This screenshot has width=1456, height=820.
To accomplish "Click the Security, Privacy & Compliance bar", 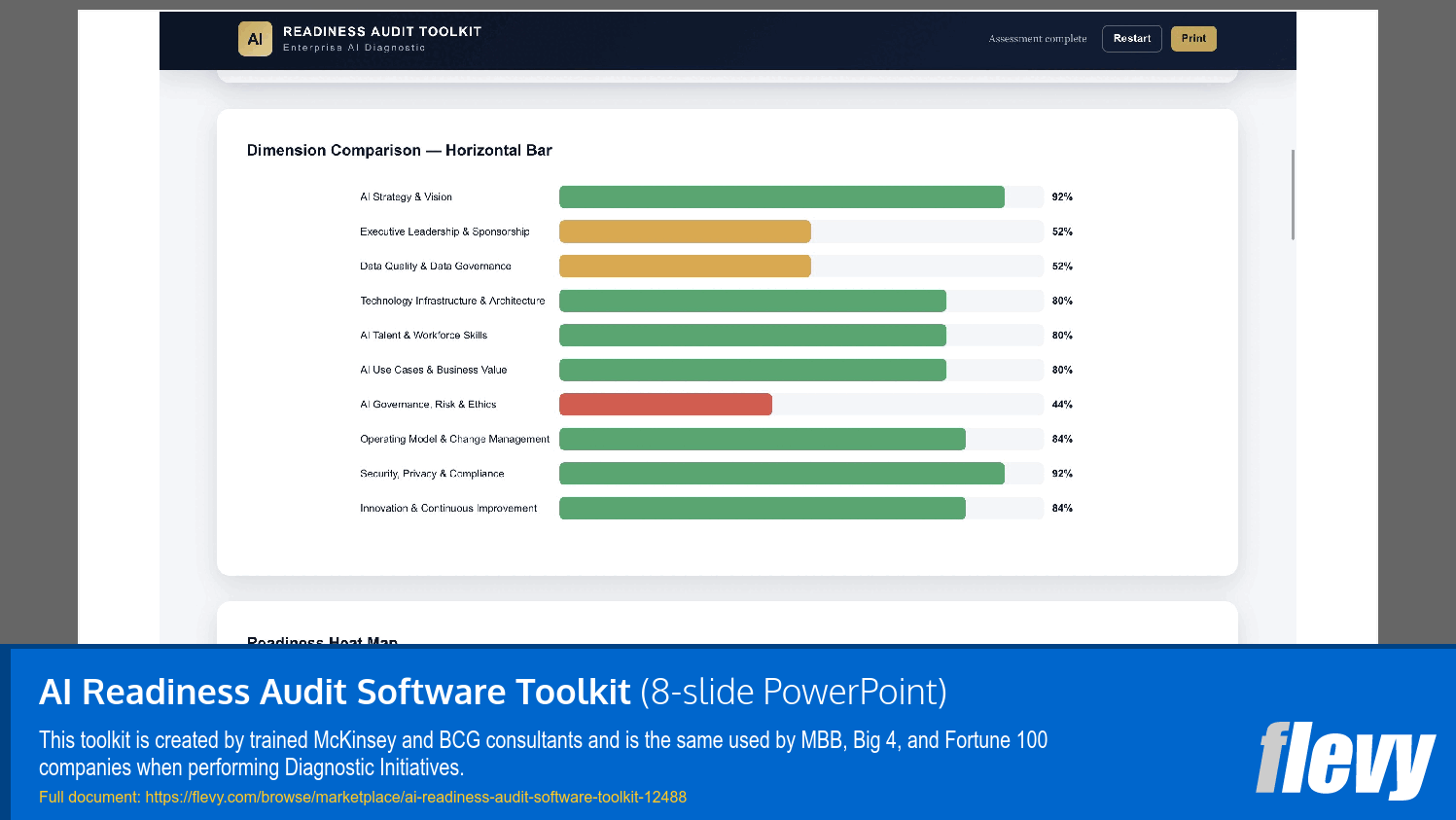I will (782, 474).
